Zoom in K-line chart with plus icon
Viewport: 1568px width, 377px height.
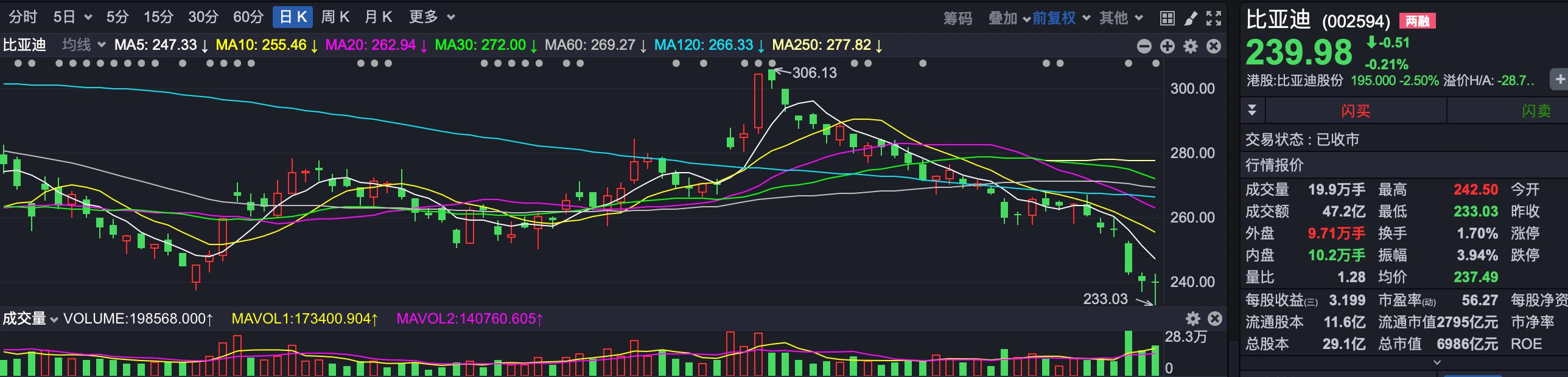1167,46
